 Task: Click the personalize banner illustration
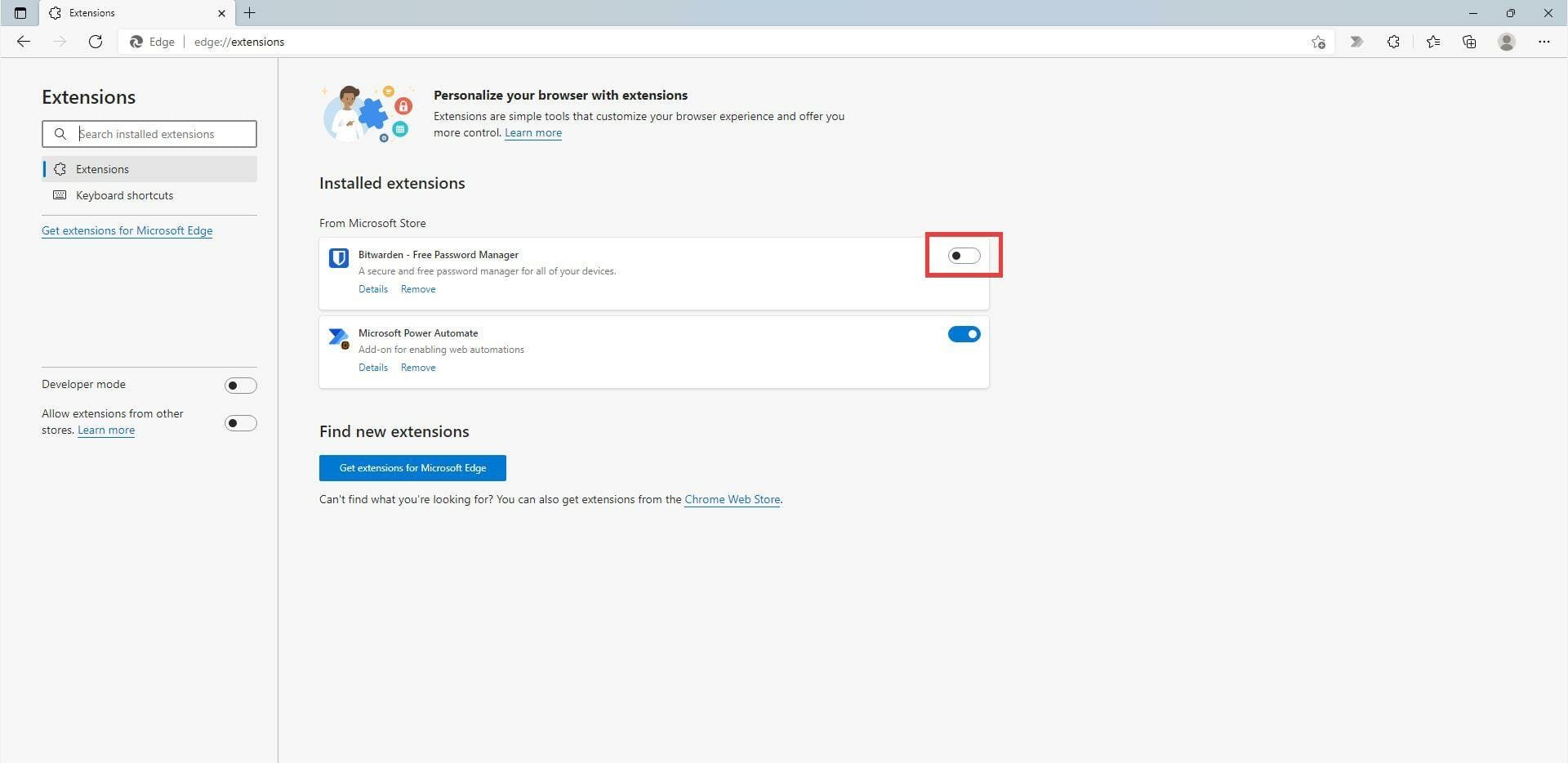368,114
